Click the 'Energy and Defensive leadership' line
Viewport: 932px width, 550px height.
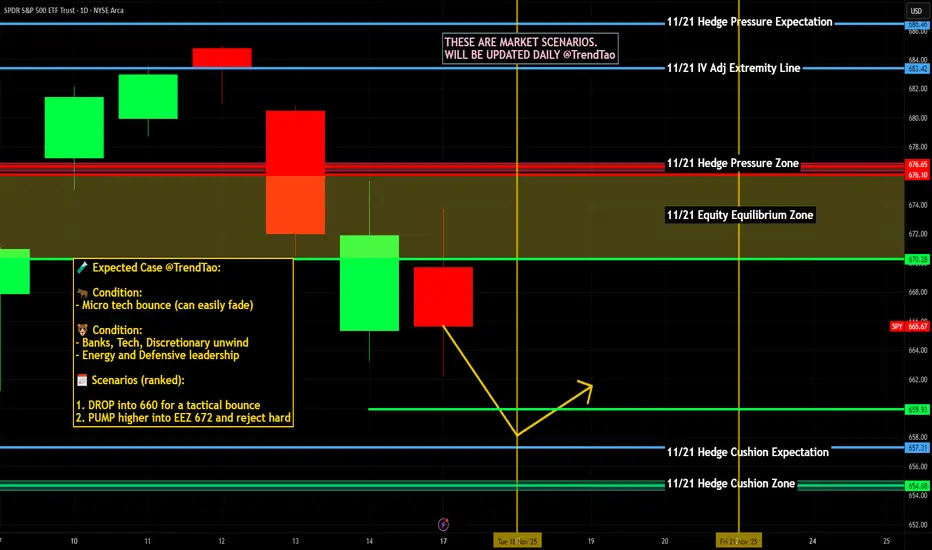pos(160,356)
